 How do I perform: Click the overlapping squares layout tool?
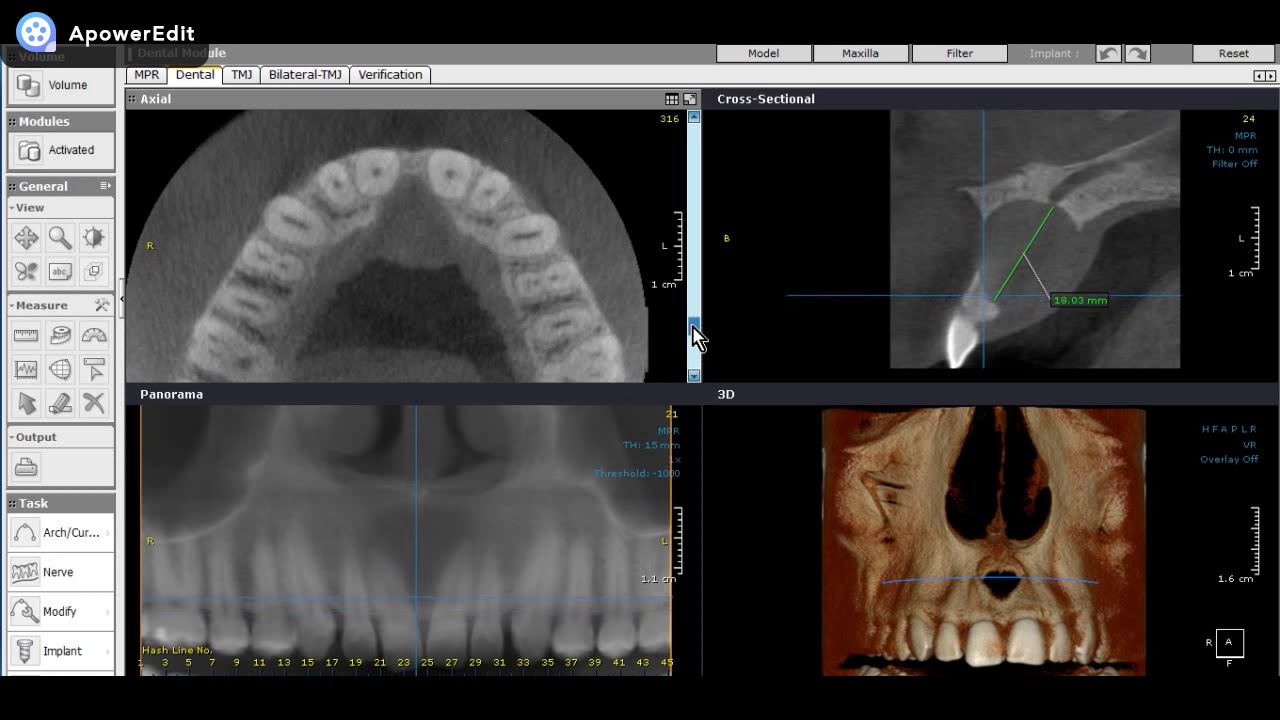coord(94,271)
